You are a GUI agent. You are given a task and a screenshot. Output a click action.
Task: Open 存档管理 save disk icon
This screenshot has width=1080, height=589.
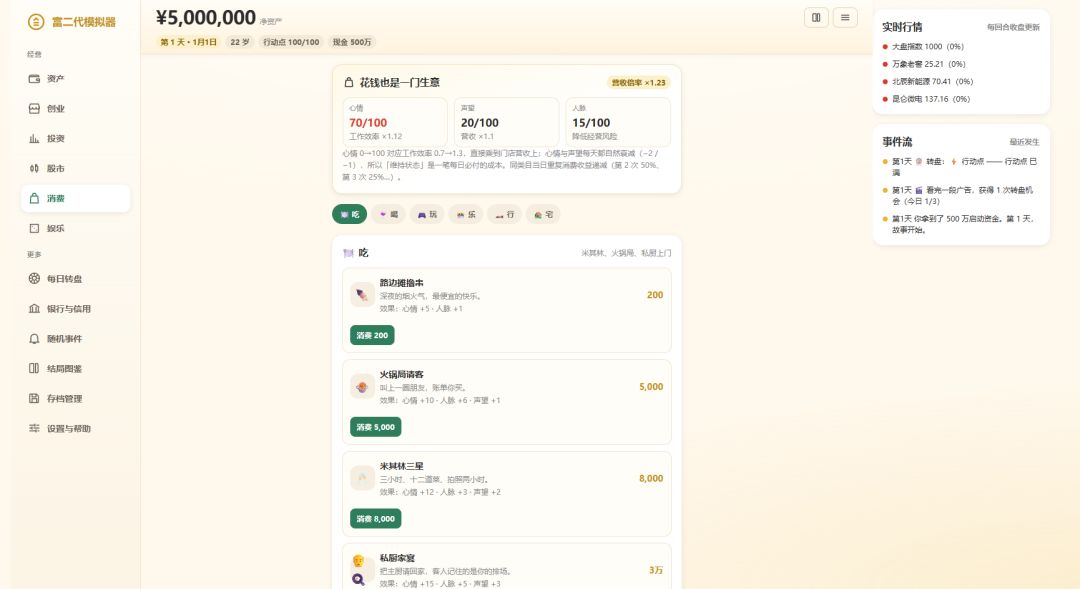tap(34, 398)
